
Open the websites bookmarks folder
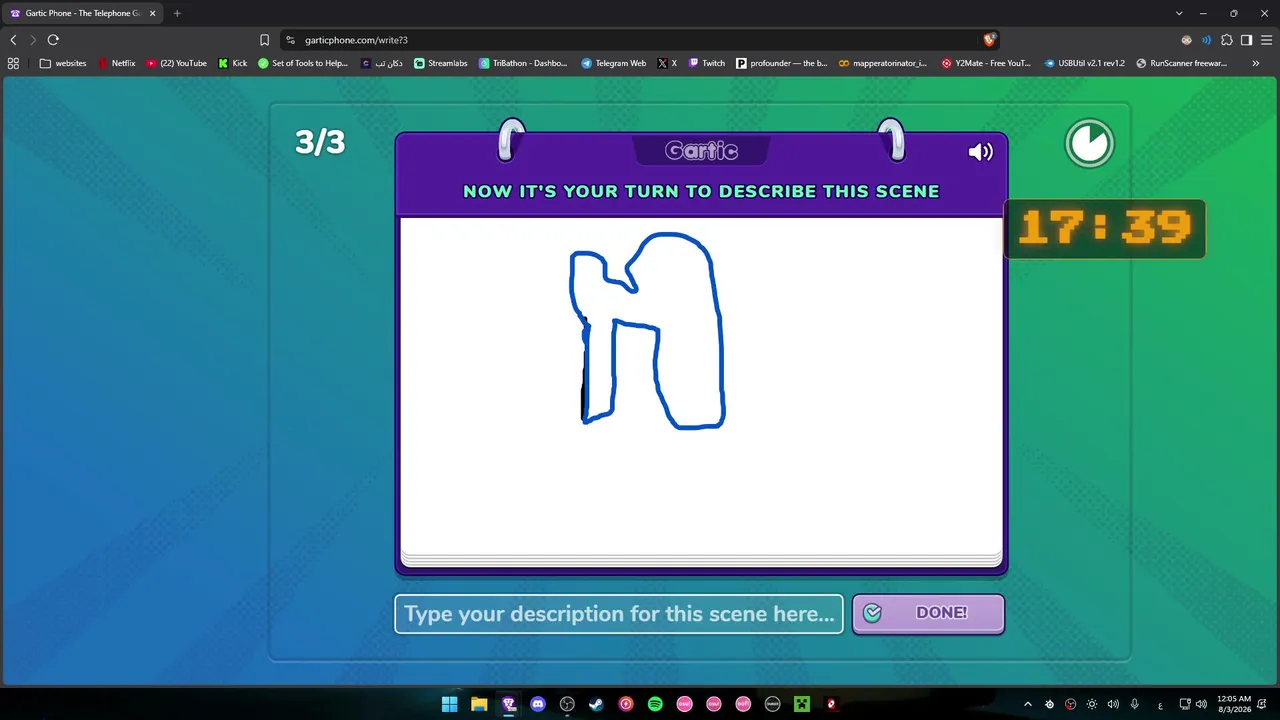(63, 63)
